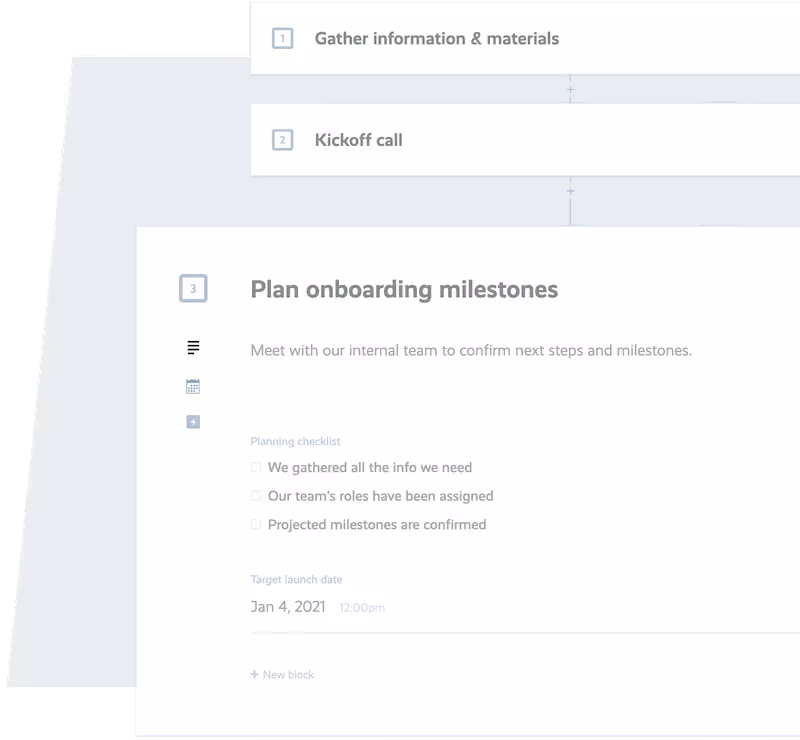Check 'Projected milestones are confirmed'
The image size is (800, 740).
click(x=254, y=524)
